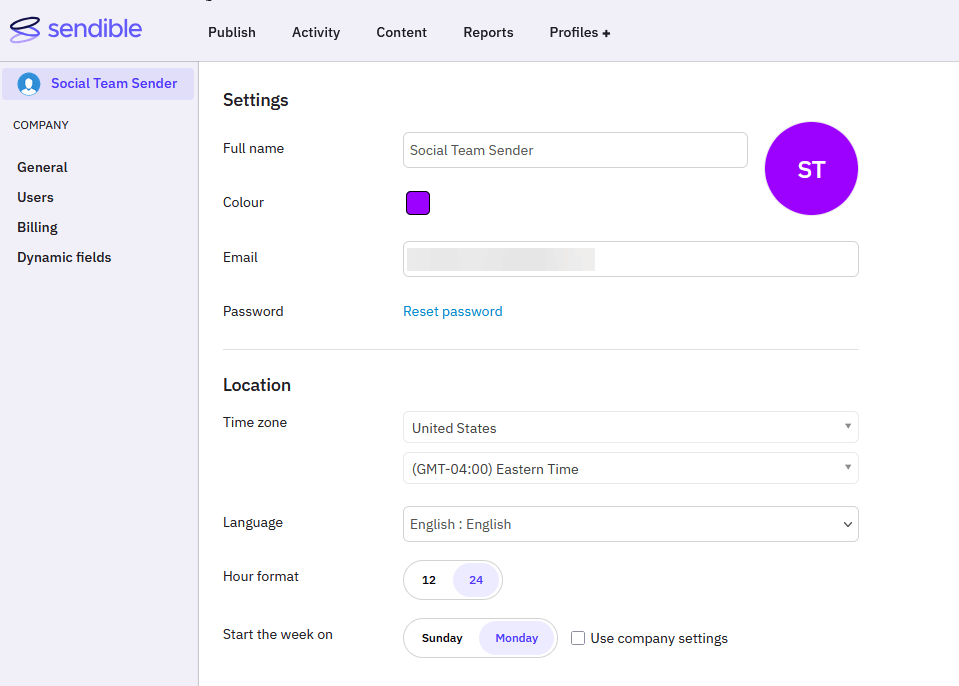
Task: Click the Email input field
Action: click(x=631, y=259)
